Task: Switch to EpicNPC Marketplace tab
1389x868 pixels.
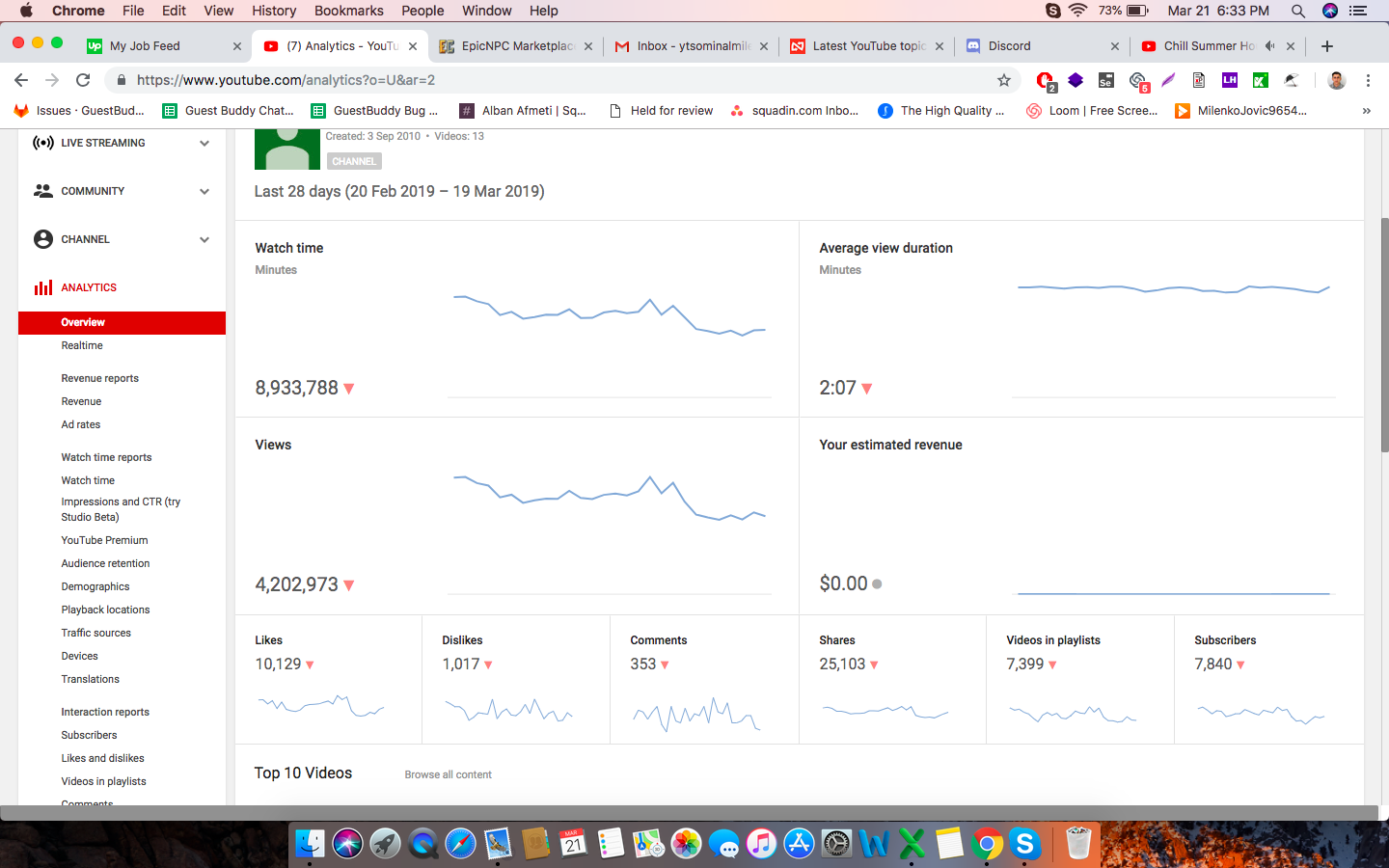Action: coord(517,45)
